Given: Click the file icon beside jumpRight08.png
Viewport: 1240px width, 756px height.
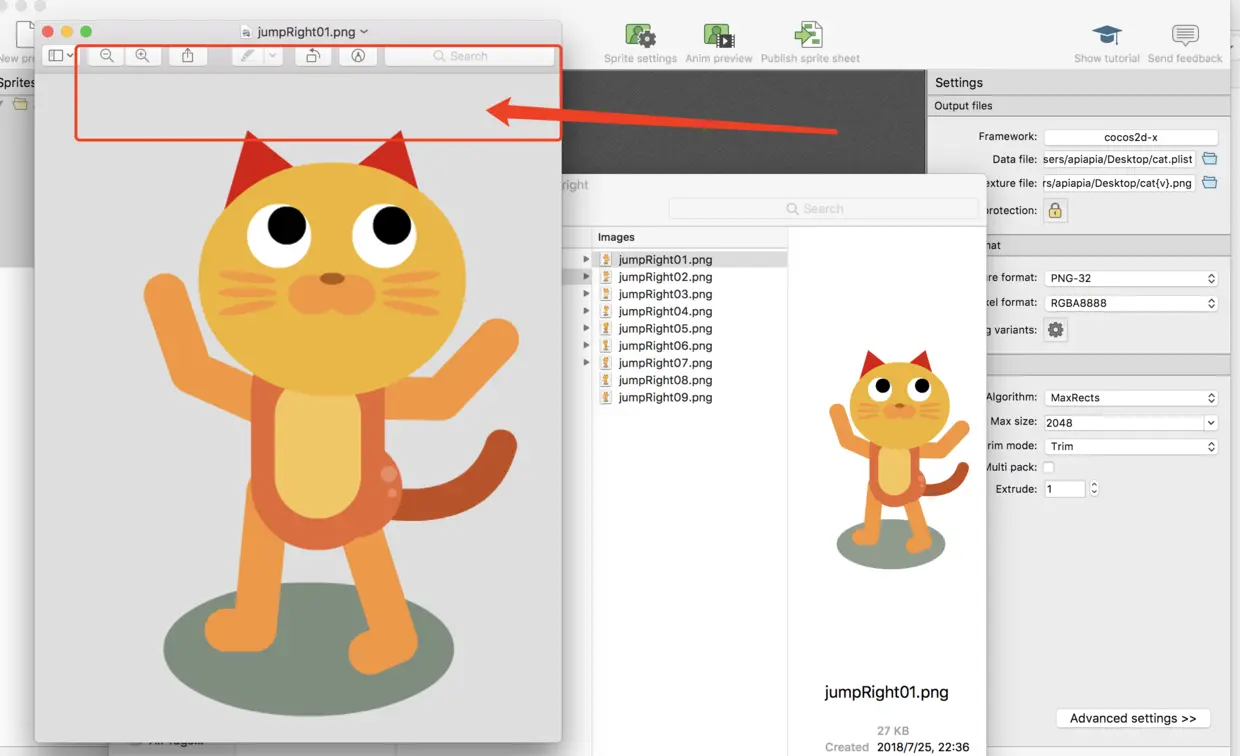Looking at the screenshot, I should pos(606,380).
